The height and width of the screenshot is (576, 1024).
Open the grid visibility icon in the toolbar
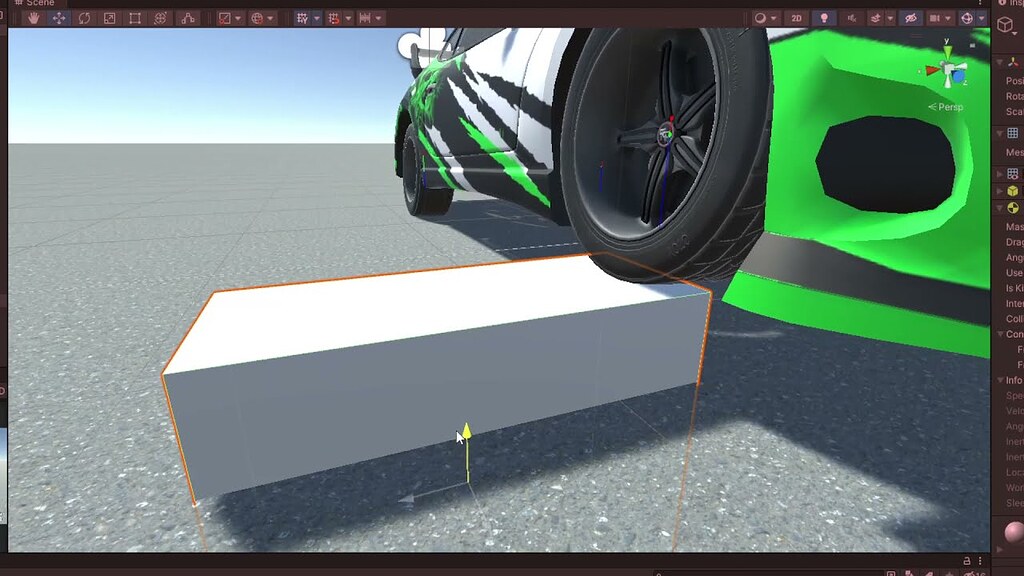(302, 17)
